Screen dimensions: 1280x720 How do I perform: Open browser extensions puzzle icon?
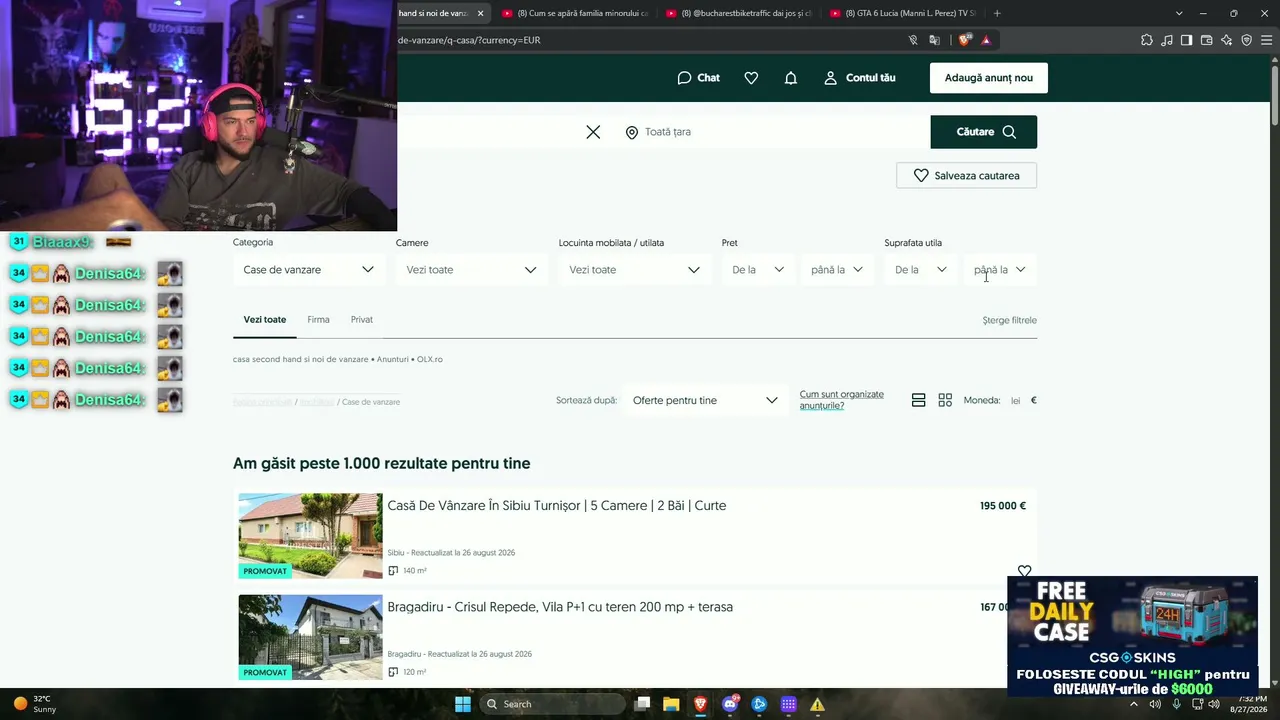pos(1146,40)
